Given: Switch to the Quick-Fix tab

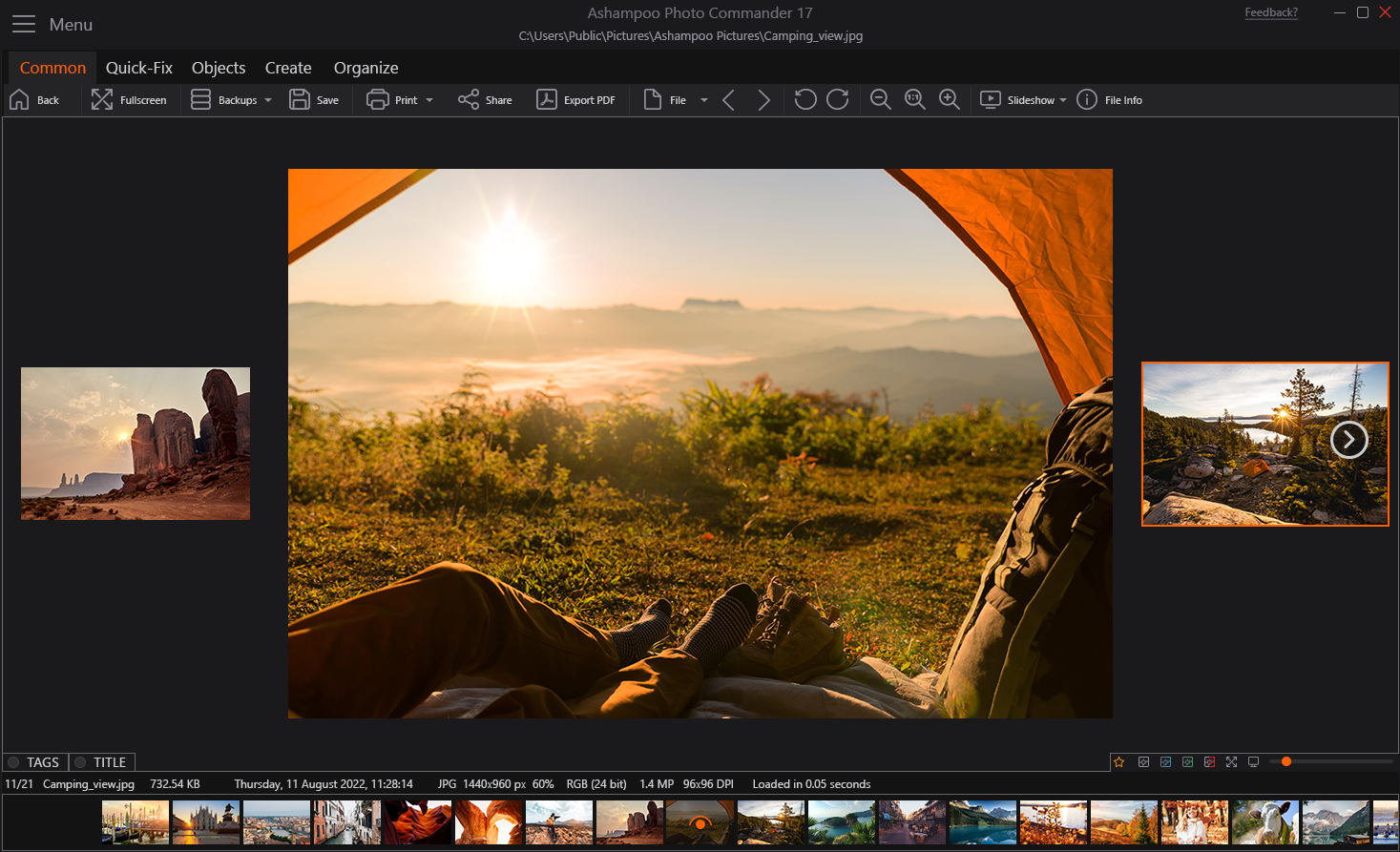Looking at the screenshot, I should tap(139, 68).
